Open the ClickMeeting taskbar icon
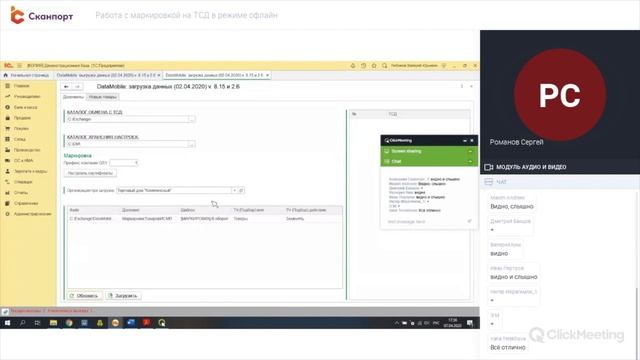 162,323
